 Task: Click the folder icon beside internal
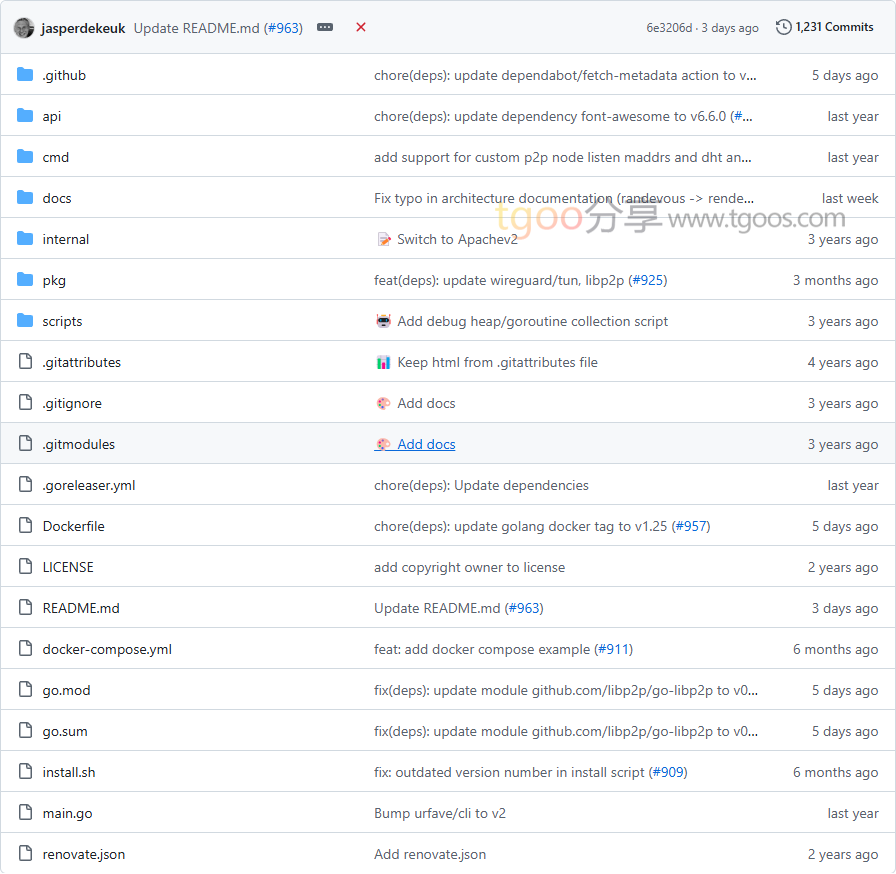point(25,239)
